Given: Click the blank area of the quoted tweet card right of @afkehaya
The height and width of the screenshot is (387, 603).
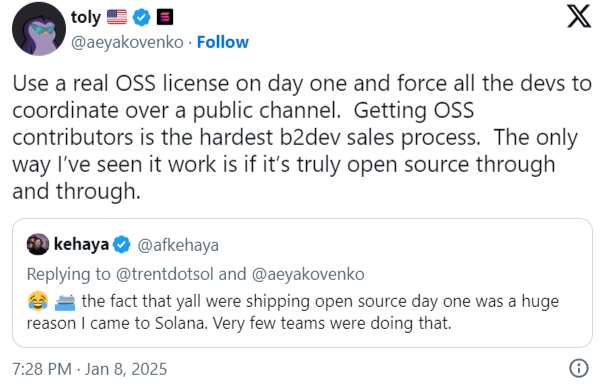Looking at the screenshot, I should point(404,245).
